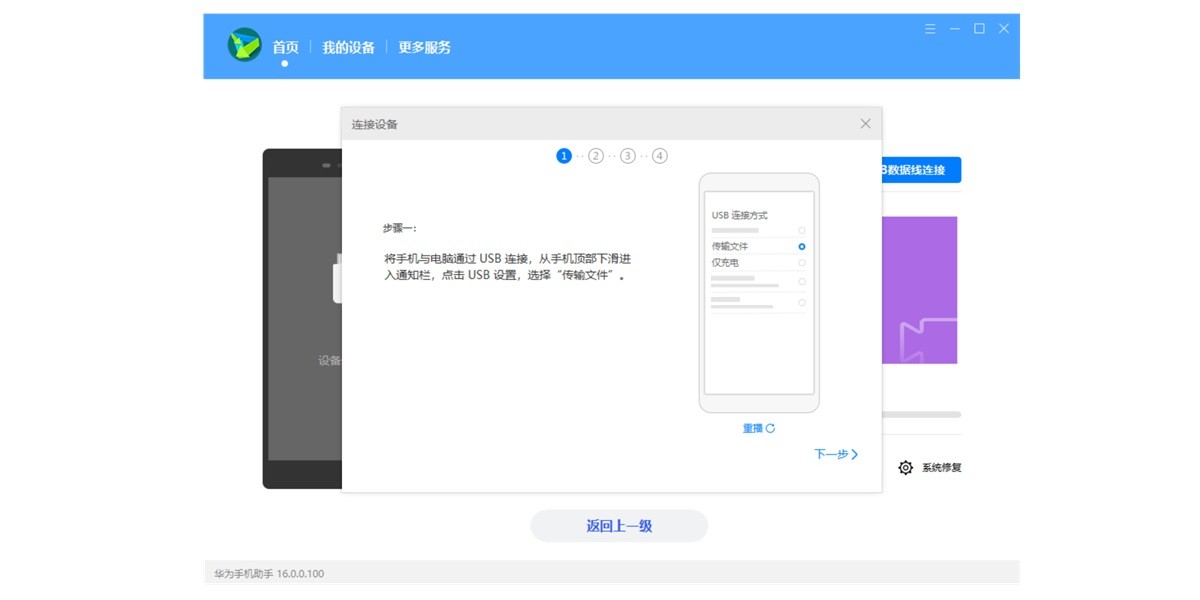
Task: Click the arrow icon next to 下一步
Action: point(856,454)
